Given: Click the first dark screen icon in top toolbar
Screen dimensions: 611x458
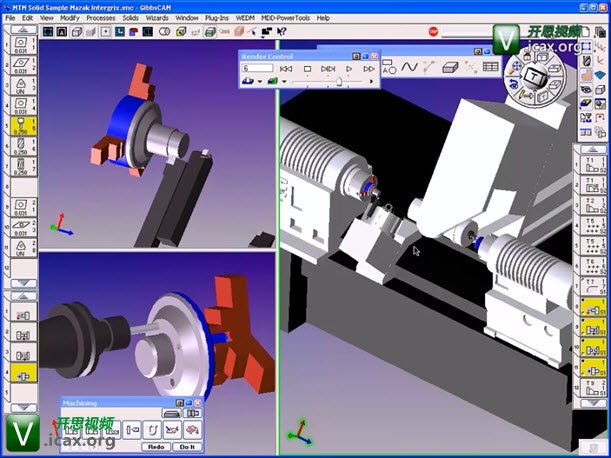Looking at the screenshot, I should [48, 32].
